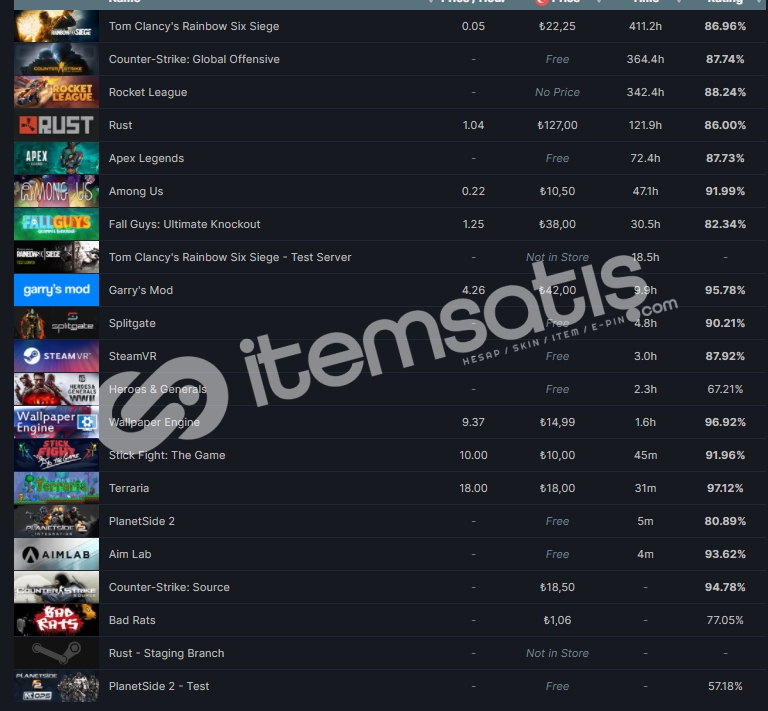Open the PlanetSide 2 thumbnail

coord(56,521)
